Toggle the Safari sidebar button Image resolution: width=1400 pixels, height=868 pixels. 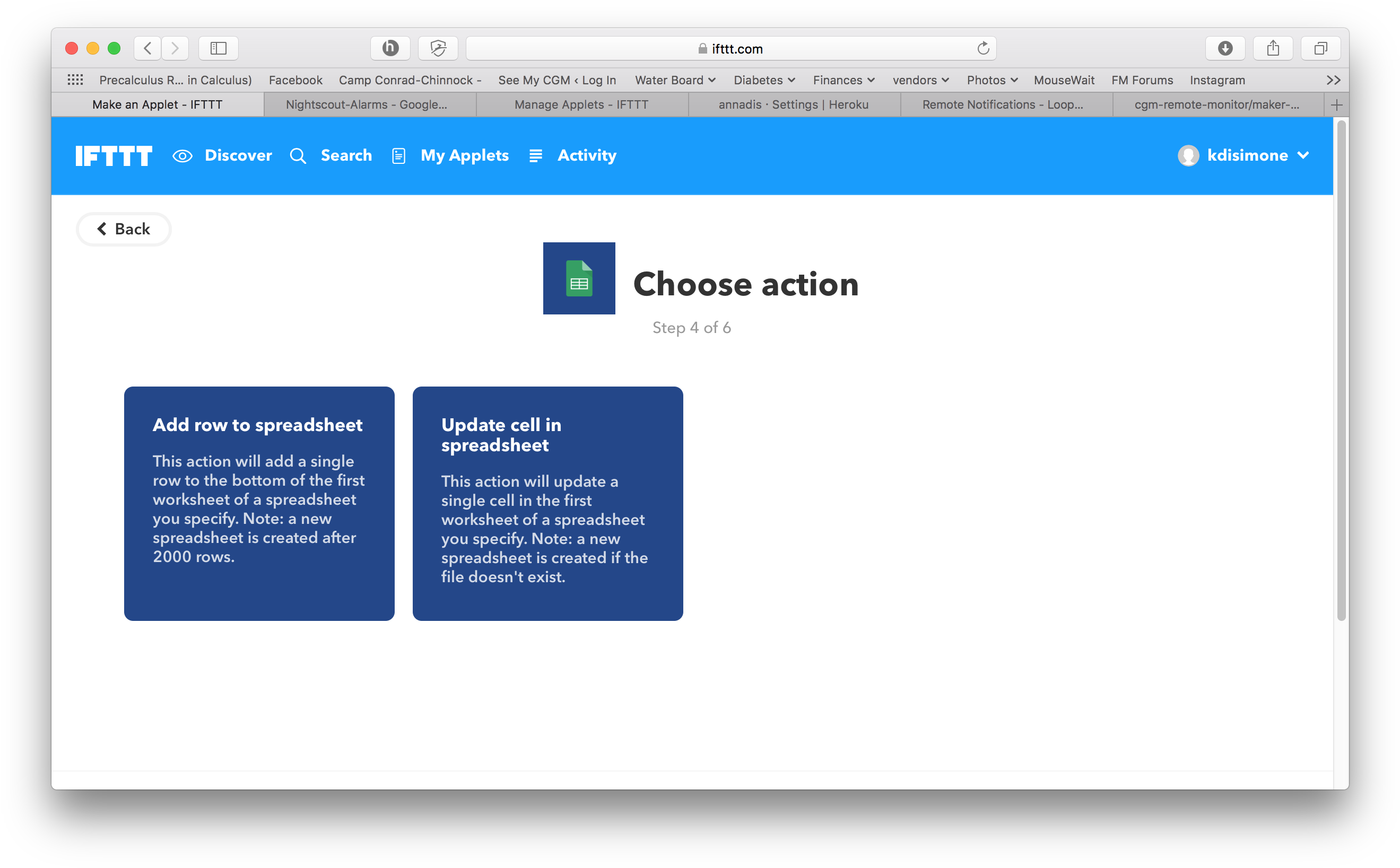218,48
